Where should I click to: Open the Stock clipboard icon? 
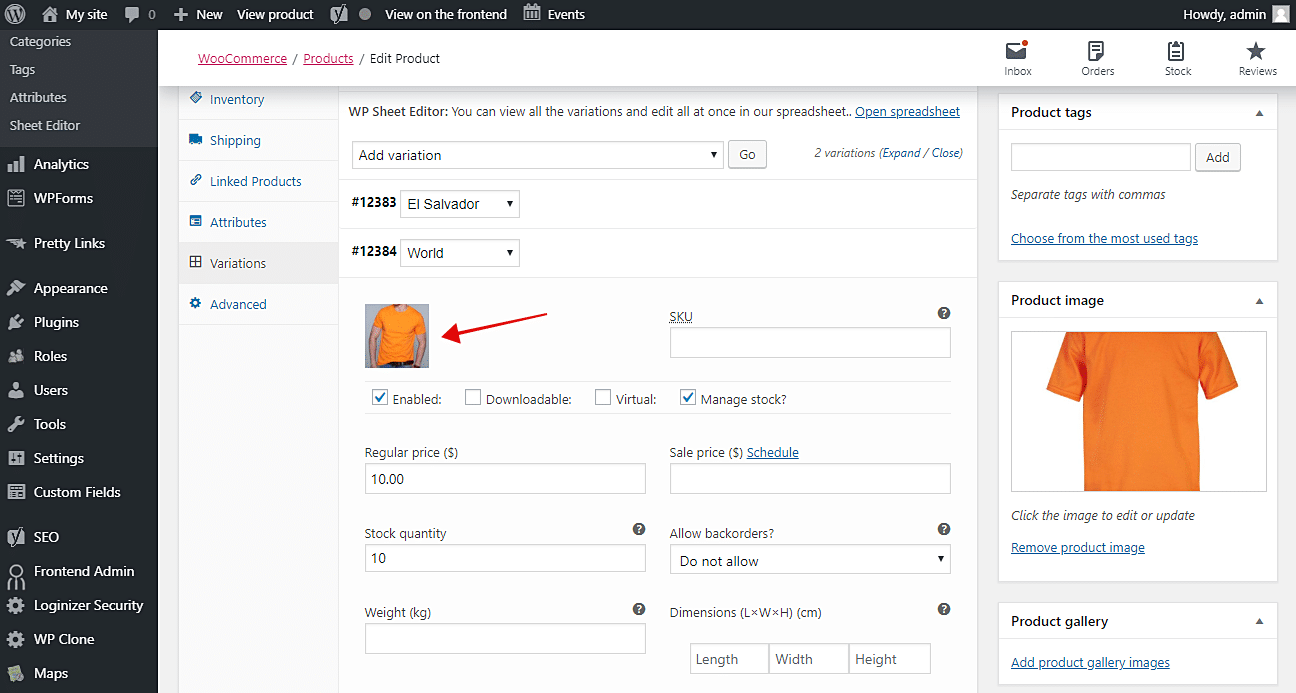1177,51
